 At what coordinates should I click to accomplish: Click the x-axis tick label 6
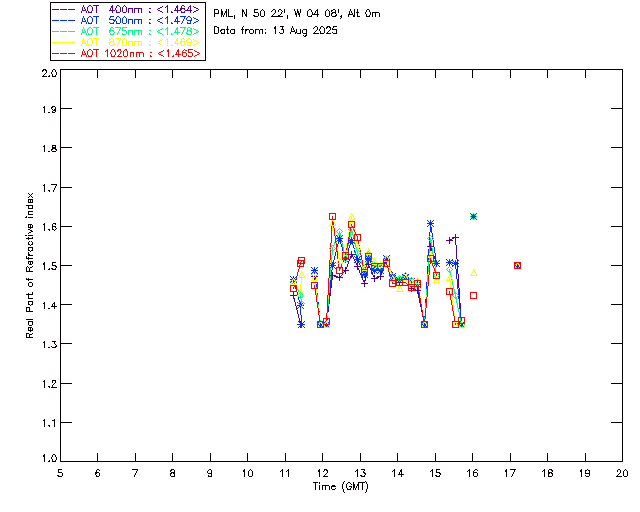point(98,473)
